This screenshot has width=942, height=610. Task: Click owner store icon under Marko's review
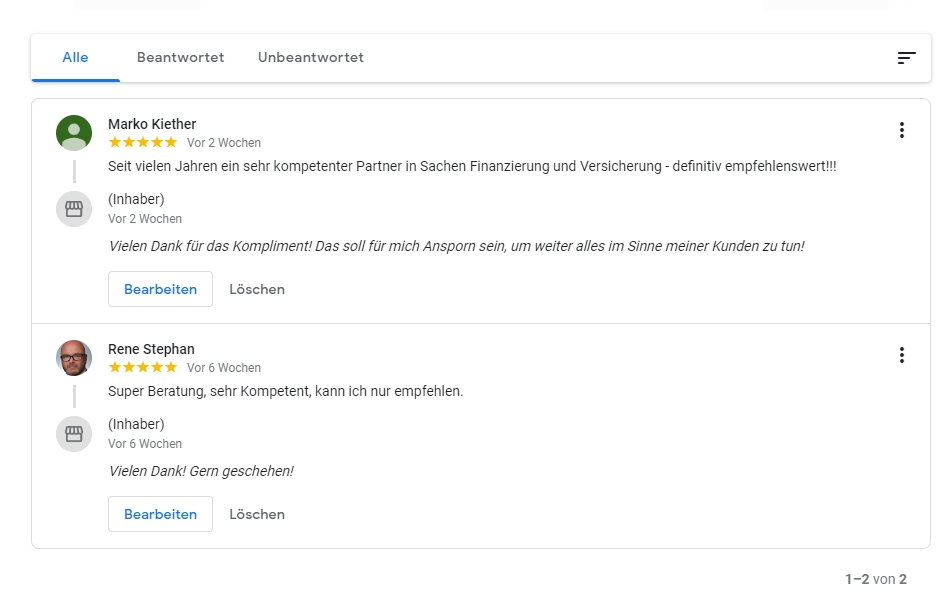[74, 209]
